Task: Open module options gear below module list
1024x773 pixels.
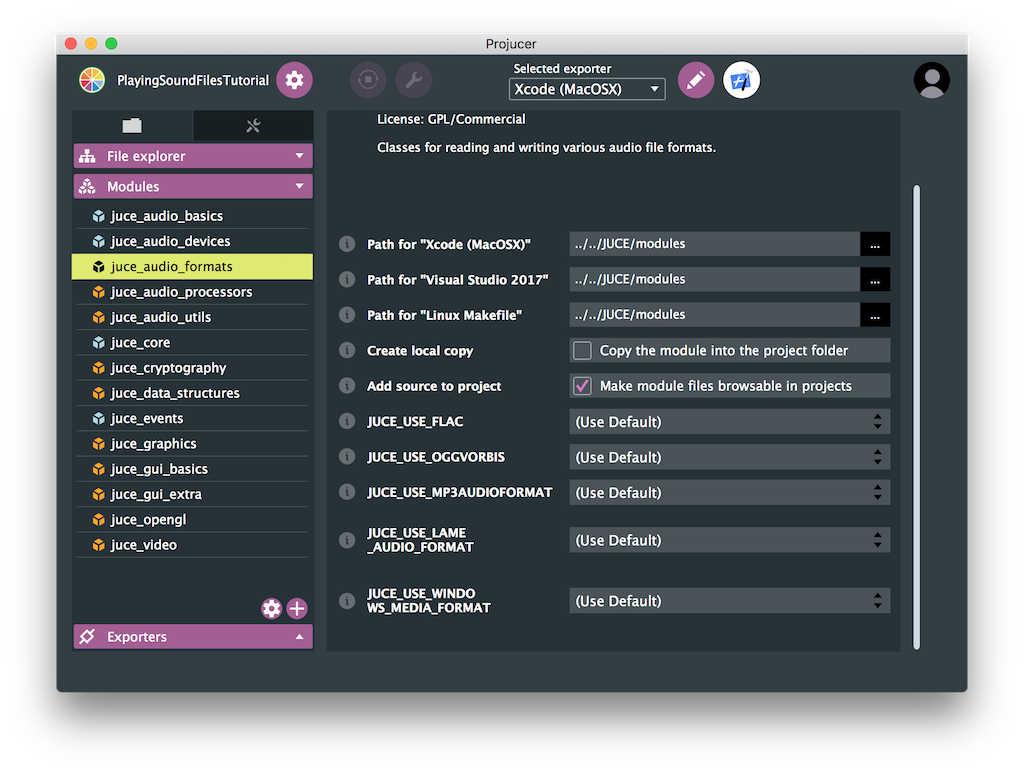Action: pyautogui.click(x=271, y=608)
